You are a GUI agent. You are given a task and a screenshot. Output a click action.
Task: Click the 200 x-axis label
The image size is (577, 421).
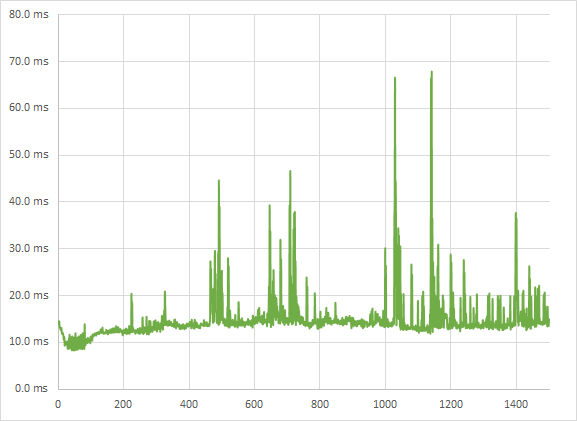pos(123,404)
